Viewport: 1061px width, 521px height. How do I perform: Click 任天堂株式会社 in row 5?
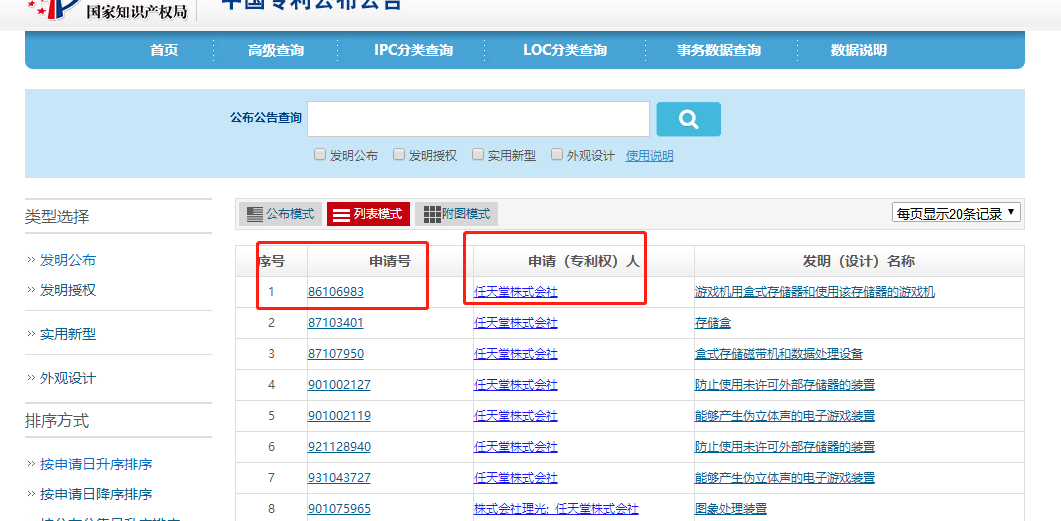(516, 416)
